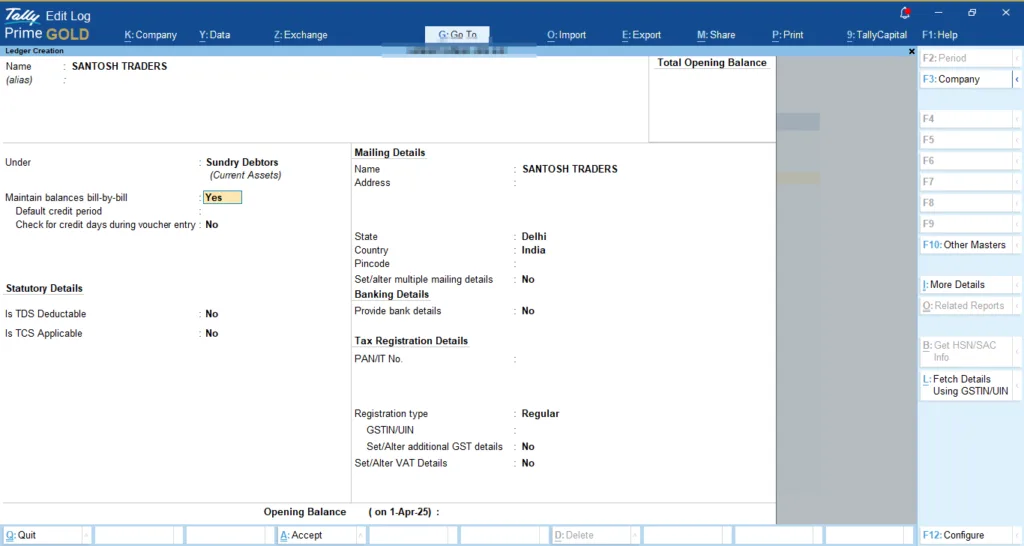Click L: Fetch Details Using GSTIN/UIN
This screenshot has width=1024, height=546.
[x=966, y=385]
